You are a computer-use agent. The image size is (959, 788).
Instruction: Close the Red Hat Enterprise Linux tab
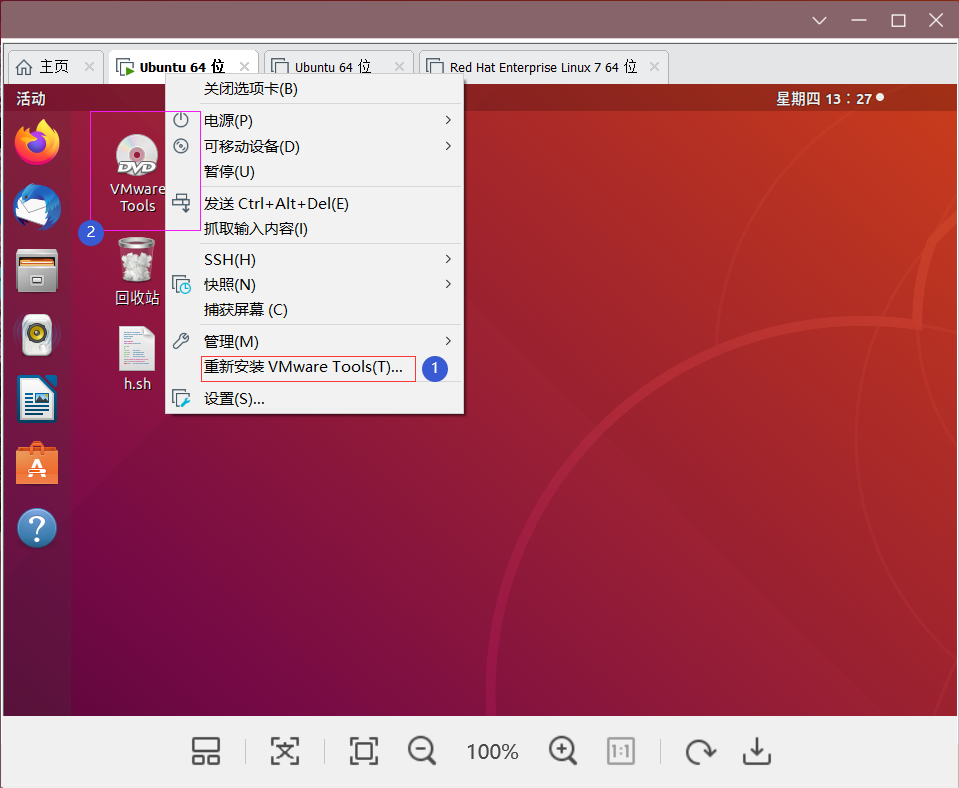coord(654,66)
